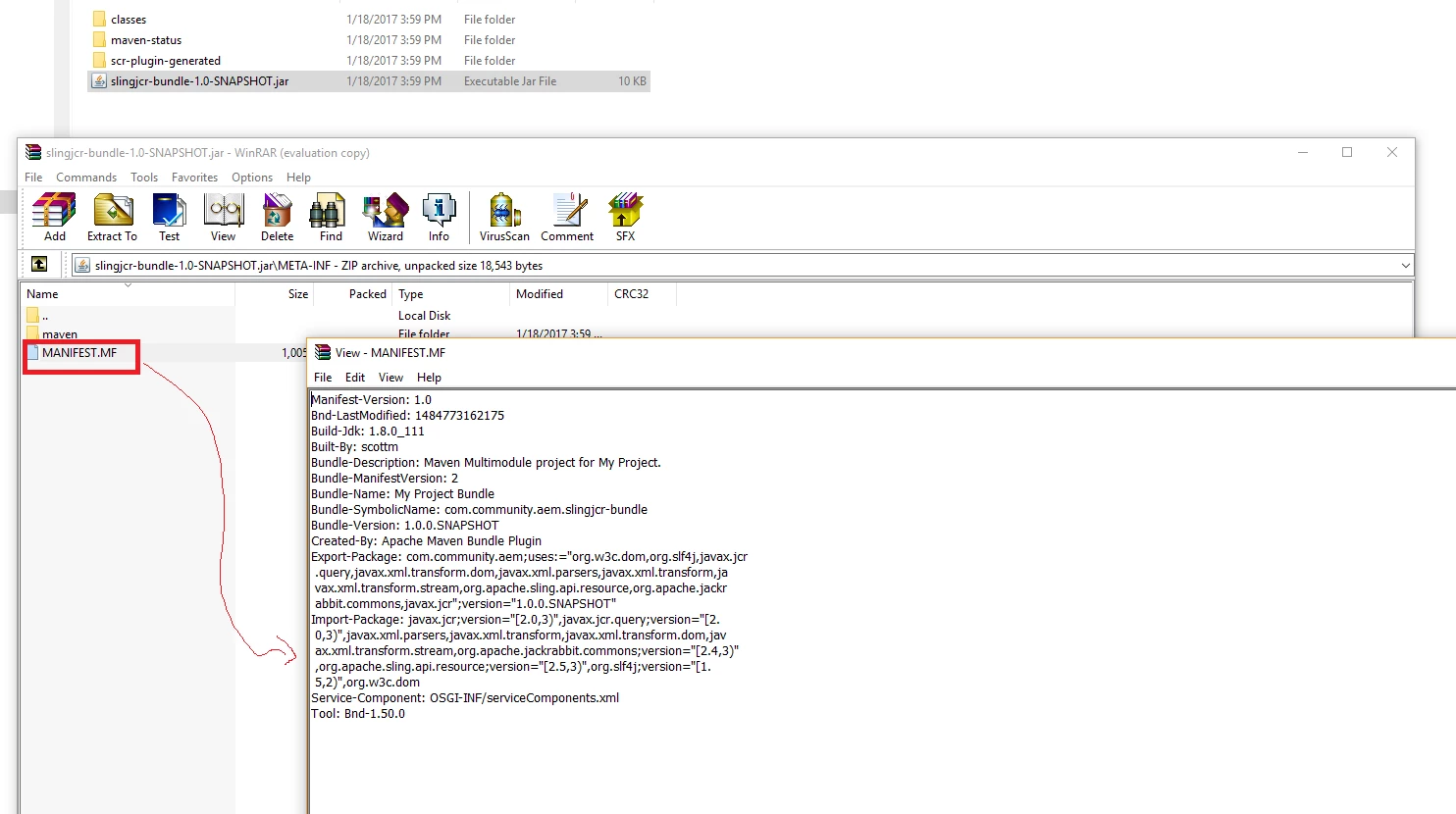Viewport: 1456px width, 814px height.
Task: Open the Options menu
Action: 252,178
